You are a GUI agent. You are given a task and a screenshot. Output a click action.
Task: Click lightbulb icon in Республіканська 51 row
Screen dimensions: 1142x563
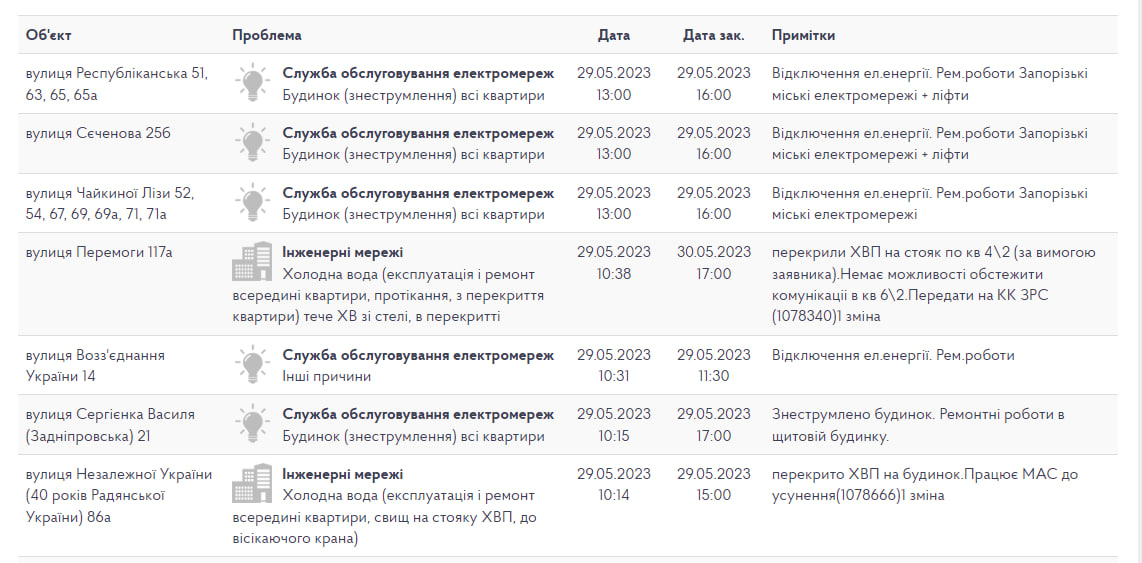(x=252, y=83)
